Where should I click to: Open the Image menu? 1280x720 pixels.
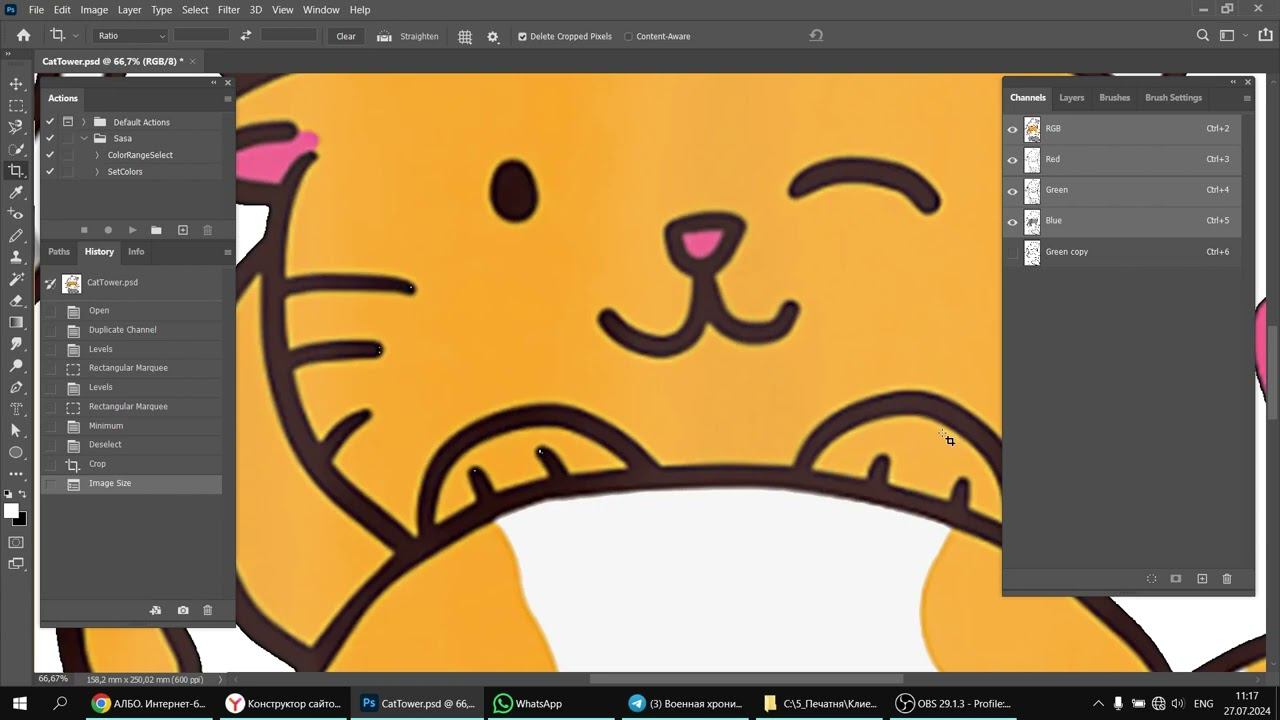tap(94, 10)
